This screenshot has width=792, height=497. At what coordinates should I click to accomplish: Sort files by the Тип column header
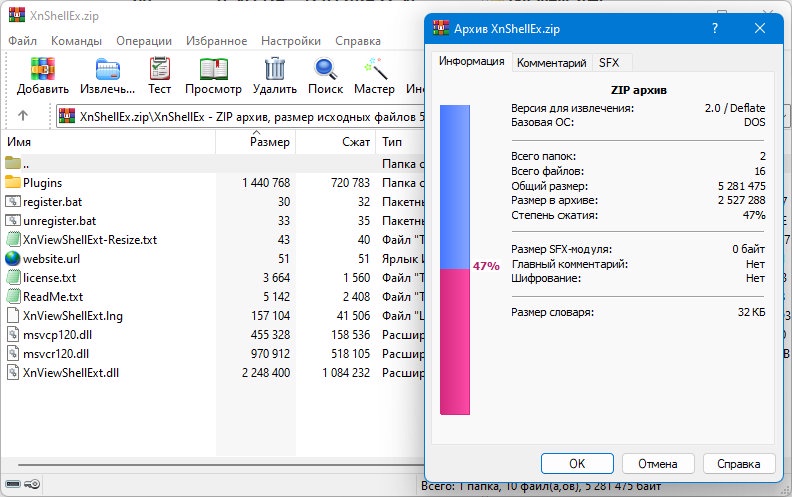click(x=400, y=141)
